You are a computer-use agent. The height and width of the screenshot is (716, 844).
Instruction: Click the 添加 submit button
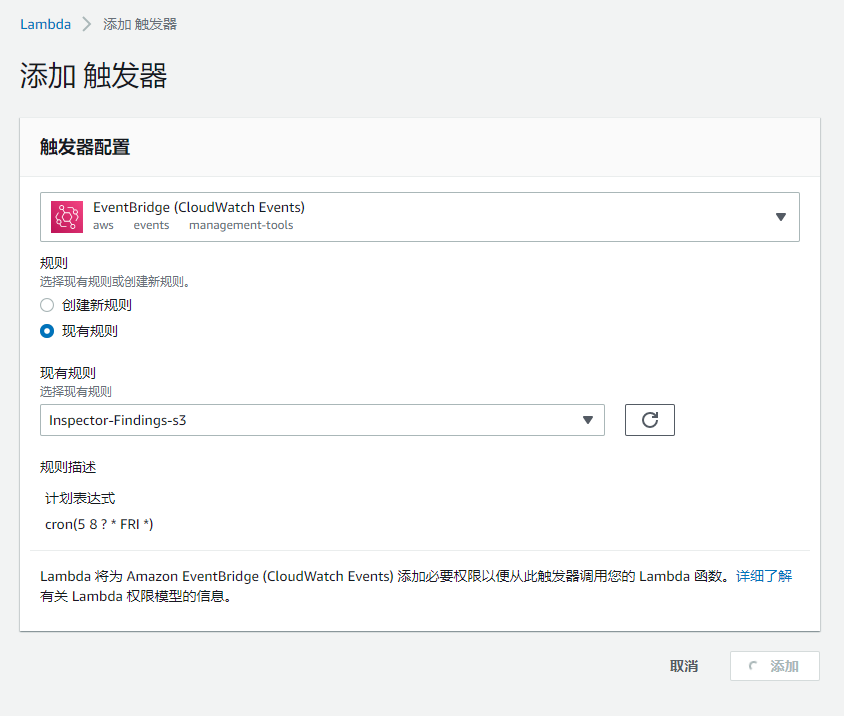[x=774, y=666]
